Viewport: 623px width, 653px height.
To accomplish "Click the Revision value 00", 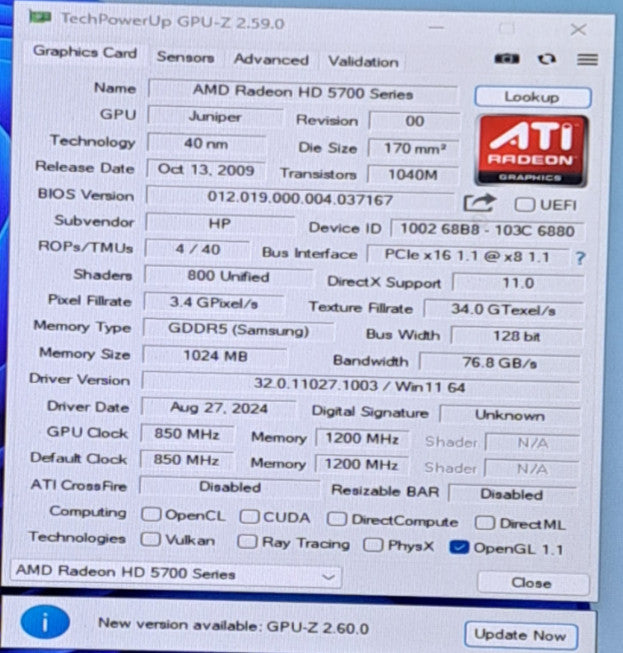I will tap(414, 121).
